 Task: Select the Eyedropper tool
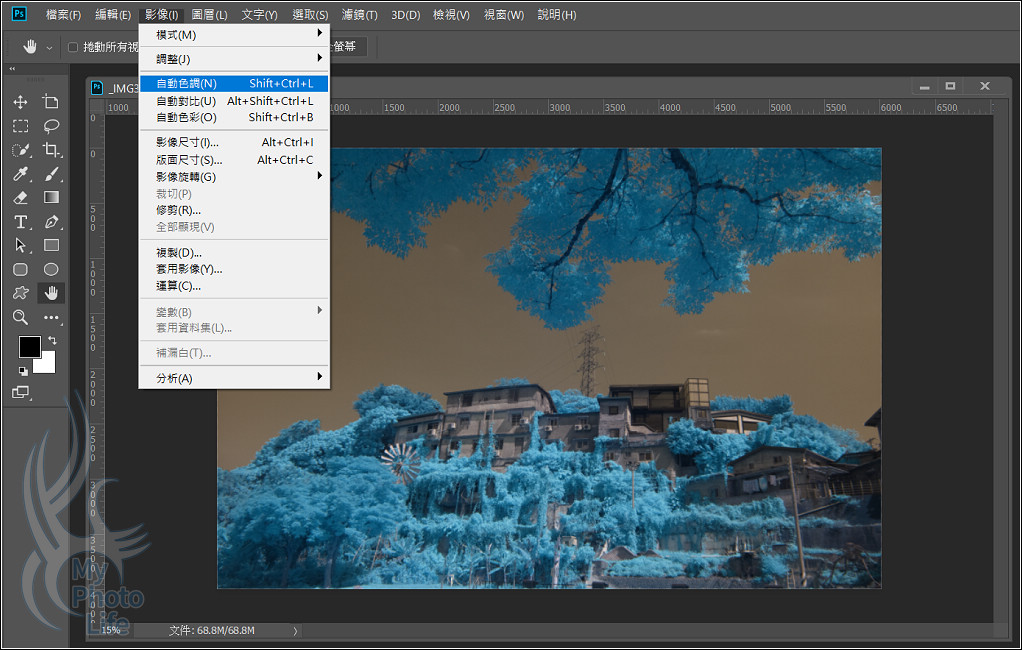point(20,174)
